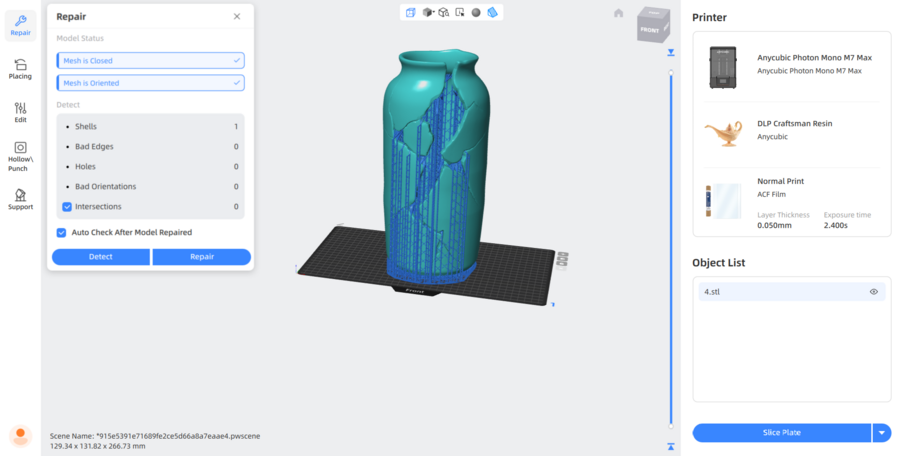Open the Edit tool
This screenshot has width=900, height=456.
click(20, 112)
